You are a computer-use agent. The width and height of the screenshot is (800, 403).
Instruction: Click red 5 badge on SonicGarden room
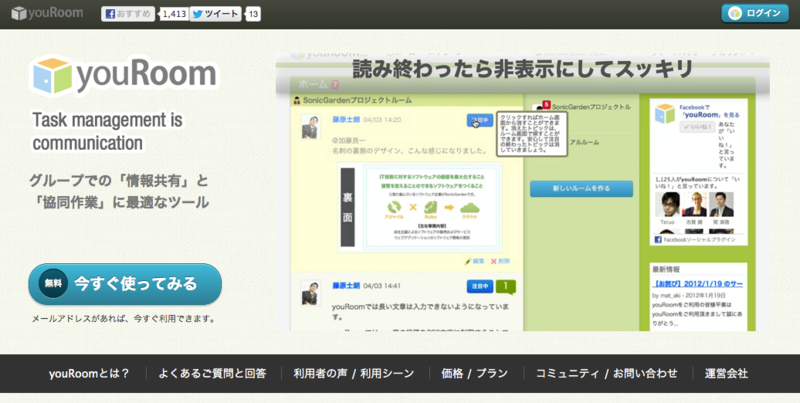pyautogui.click(x=546, y=105)
